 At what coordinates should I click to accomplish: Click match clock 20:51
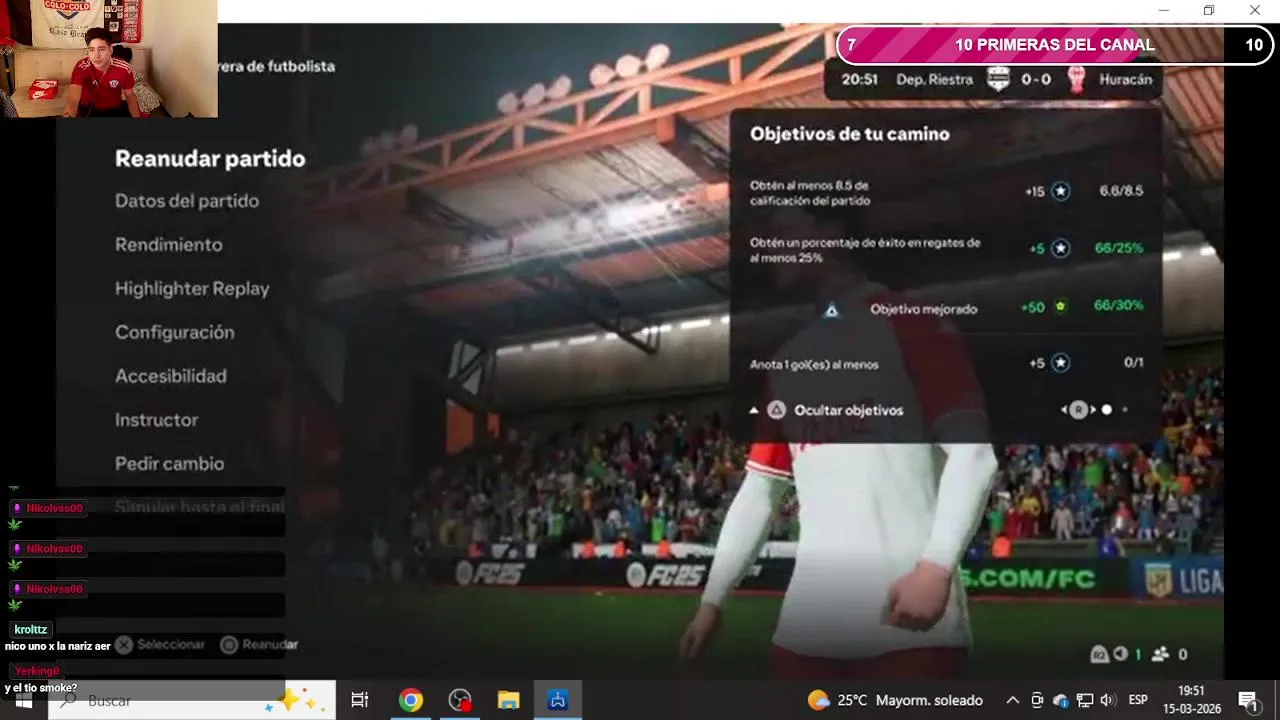pos(860,79)
